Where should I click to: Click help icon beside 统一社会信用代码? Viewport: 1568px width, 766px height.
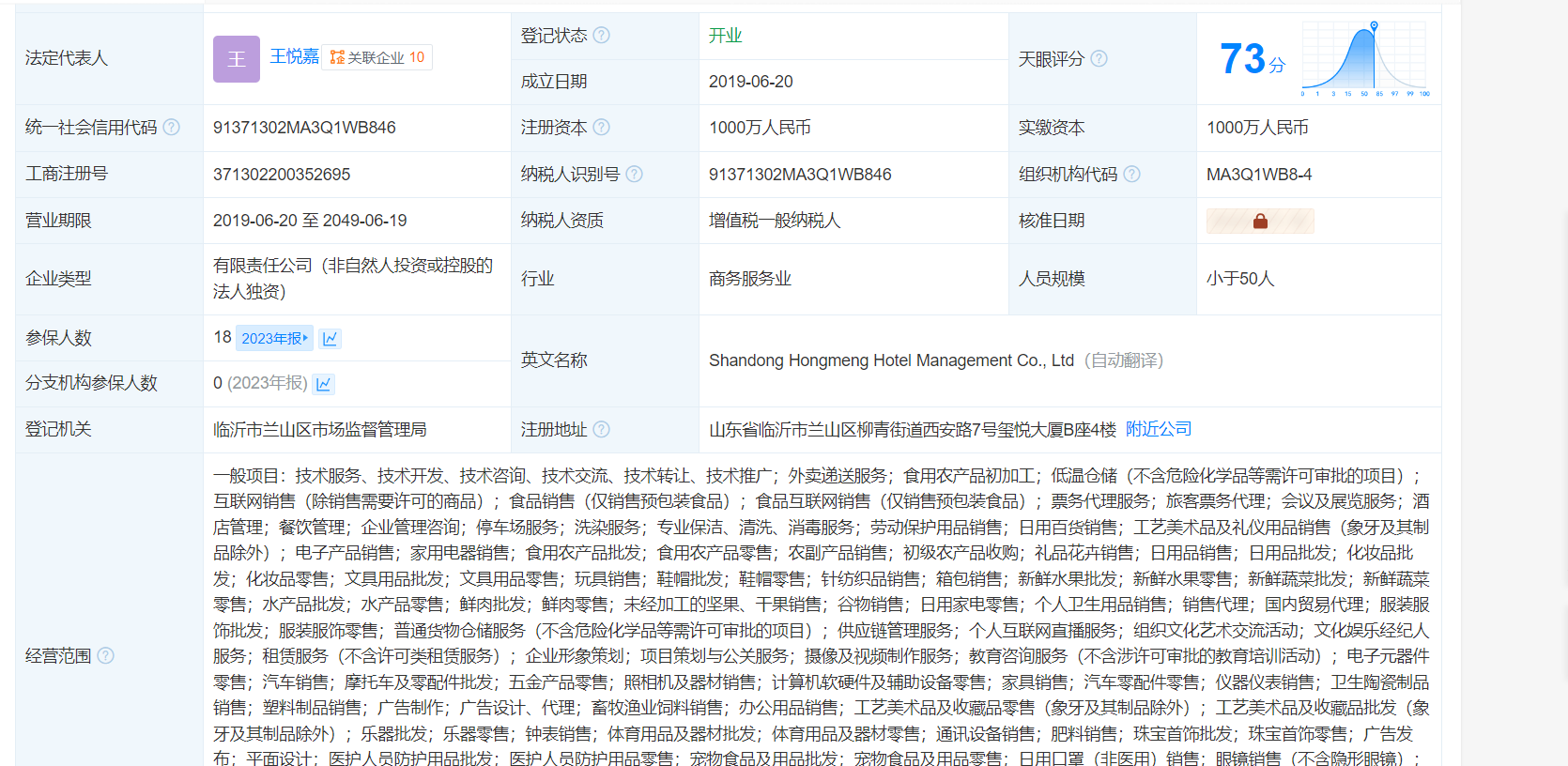point(172,127)
